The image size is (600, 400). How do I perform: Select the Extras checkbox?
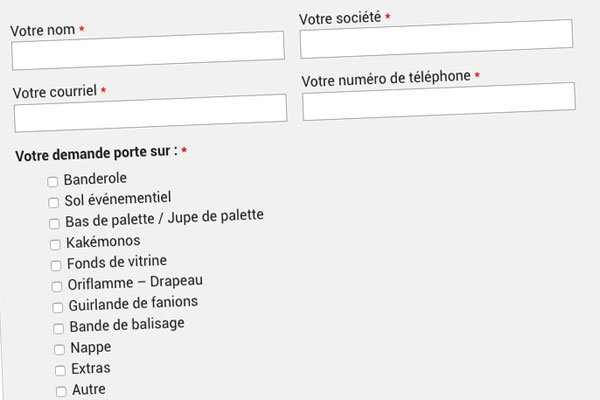(61, 370)
